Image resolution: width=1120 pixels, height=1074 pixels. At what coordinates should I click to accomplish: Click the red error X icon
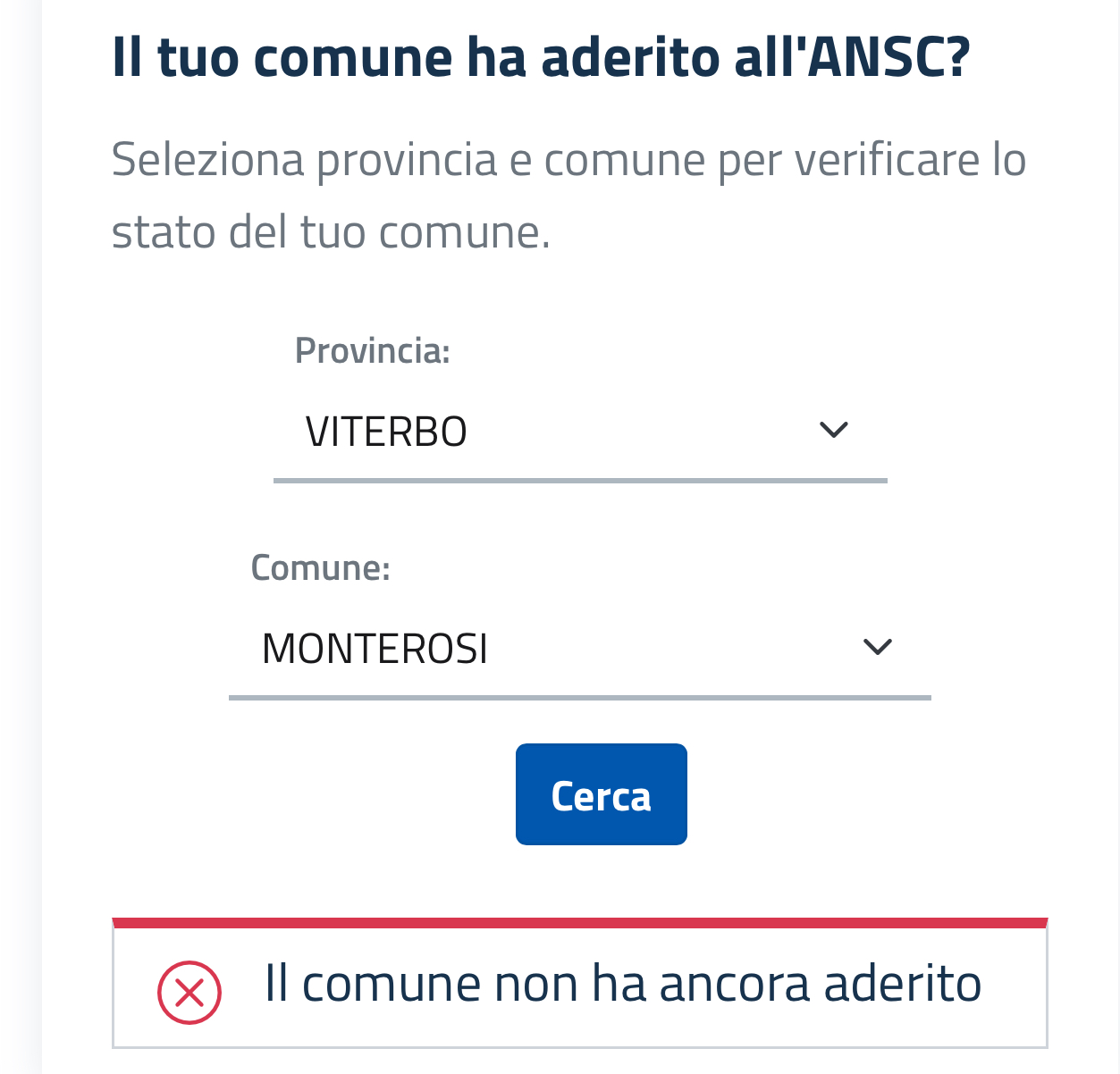point(189,992)
